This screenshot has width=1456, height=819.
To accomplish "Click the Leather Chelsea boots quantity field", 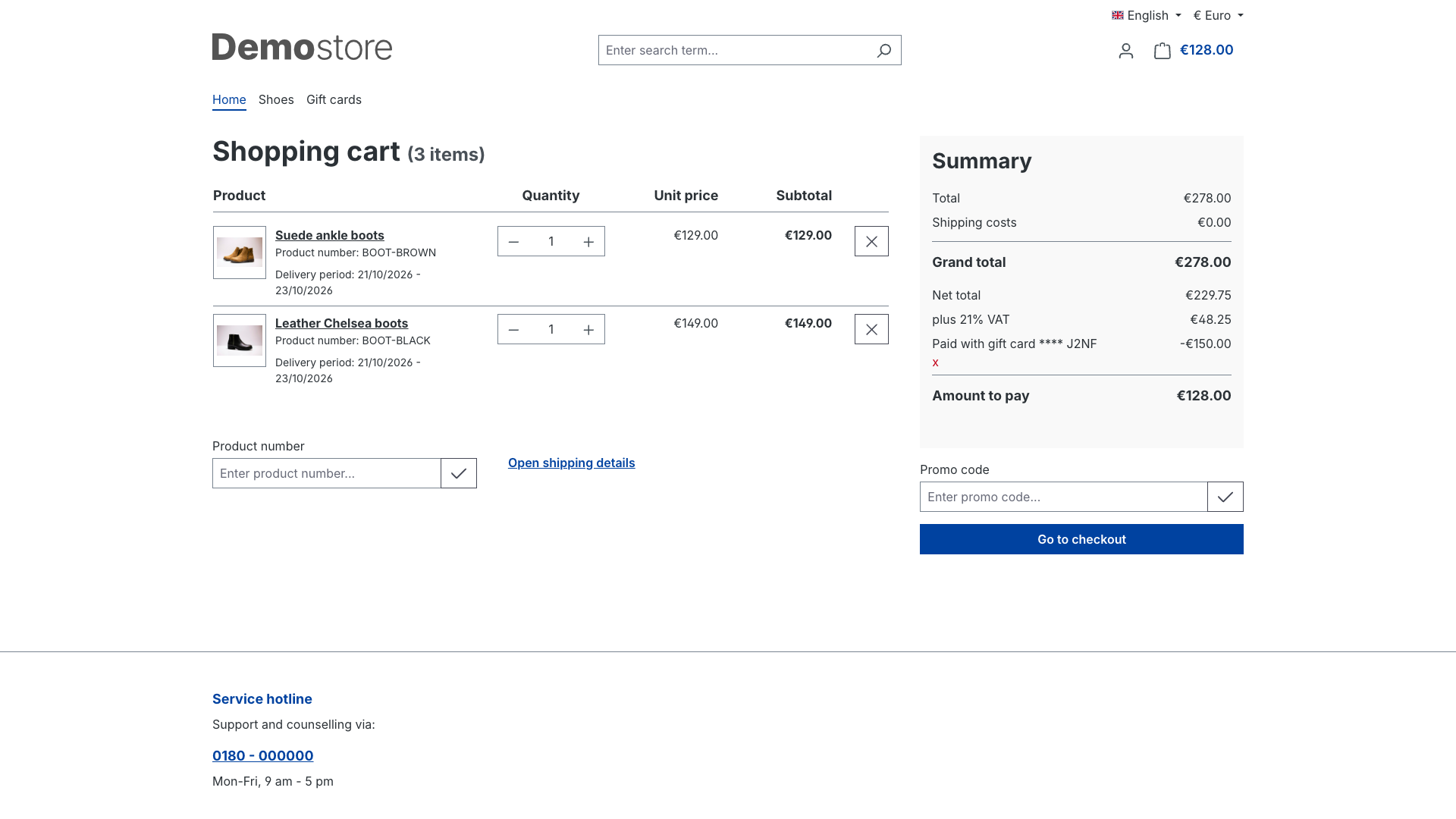I will click(551, 329).
